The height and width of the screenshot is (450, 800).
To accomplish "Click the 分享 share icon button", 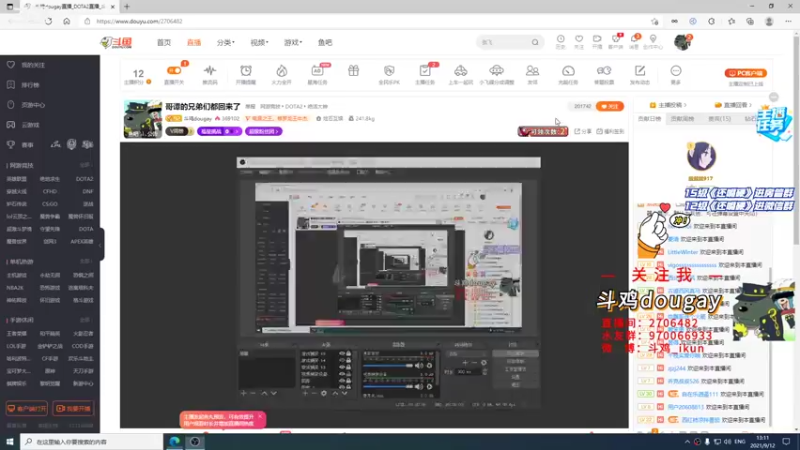I will [x=583, y=132].
